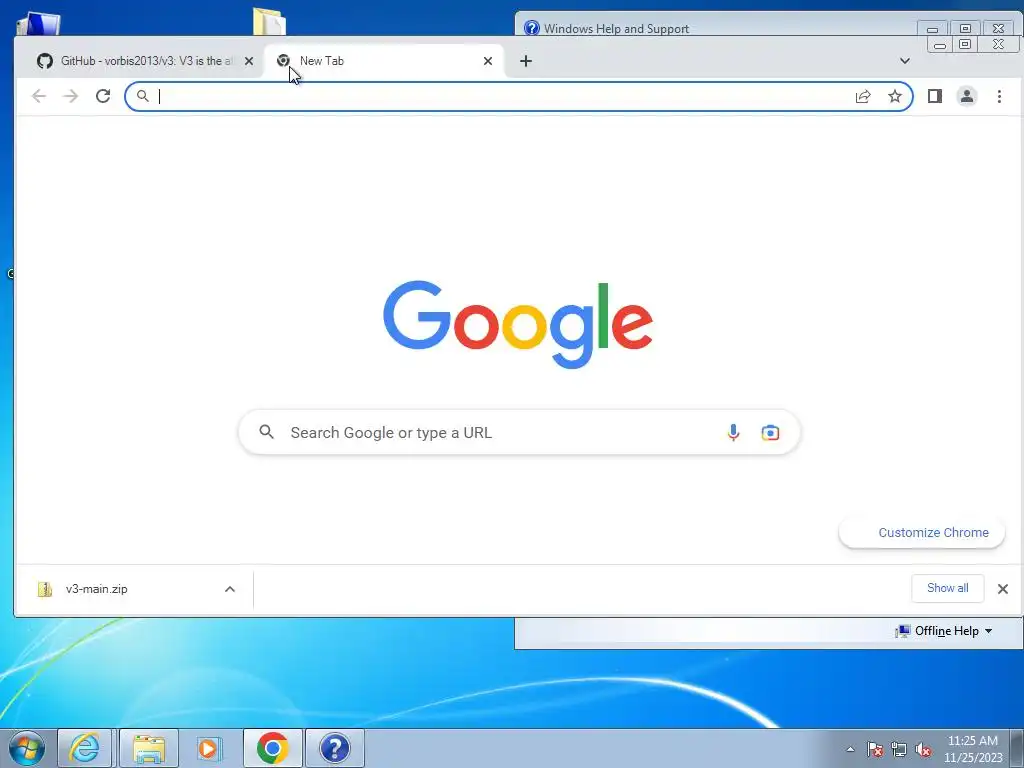Viewport: 1024px width, 768px height.
Task: Show hidden system tray icons
Action: (x=850, y=749)
